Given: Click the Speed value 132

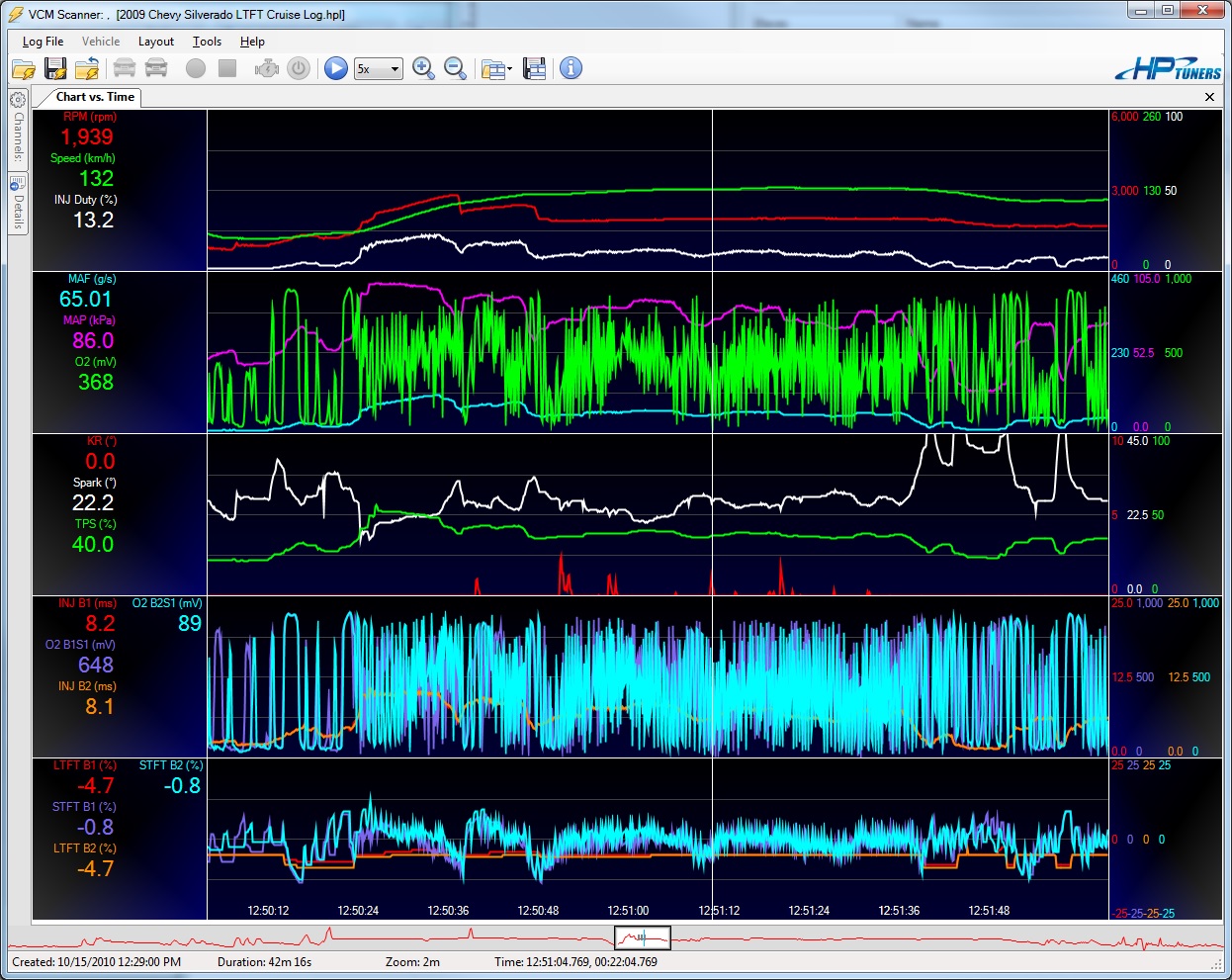Looking at the screenshot, I should [96, 179].
